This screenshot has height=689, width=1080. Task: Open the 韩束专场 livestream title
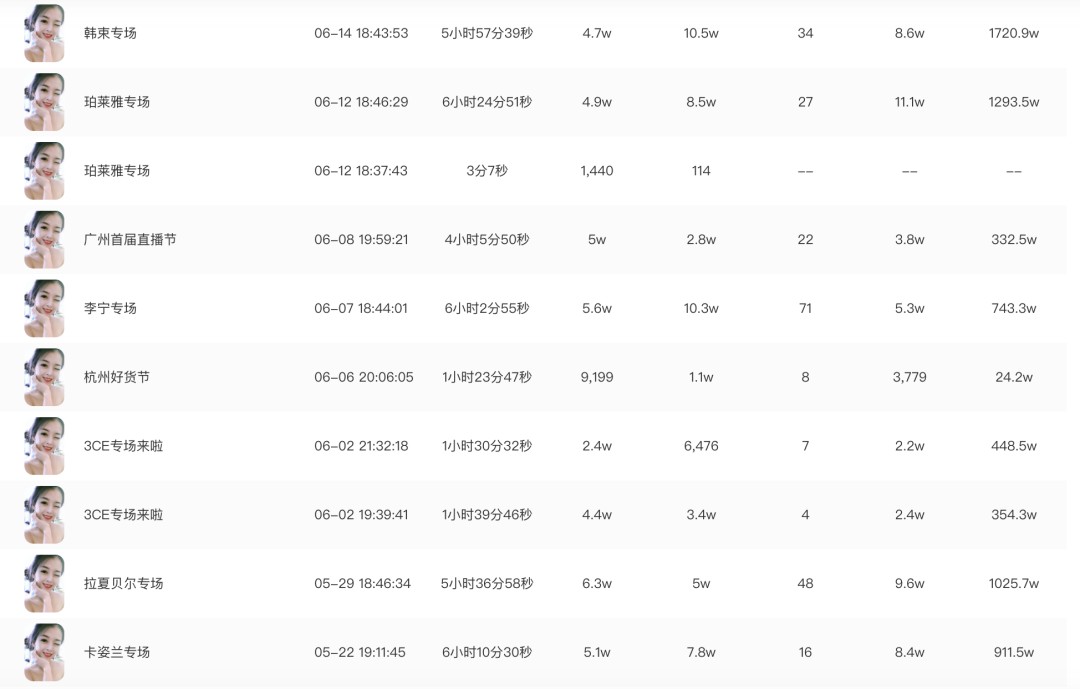[x=110, y=33]
